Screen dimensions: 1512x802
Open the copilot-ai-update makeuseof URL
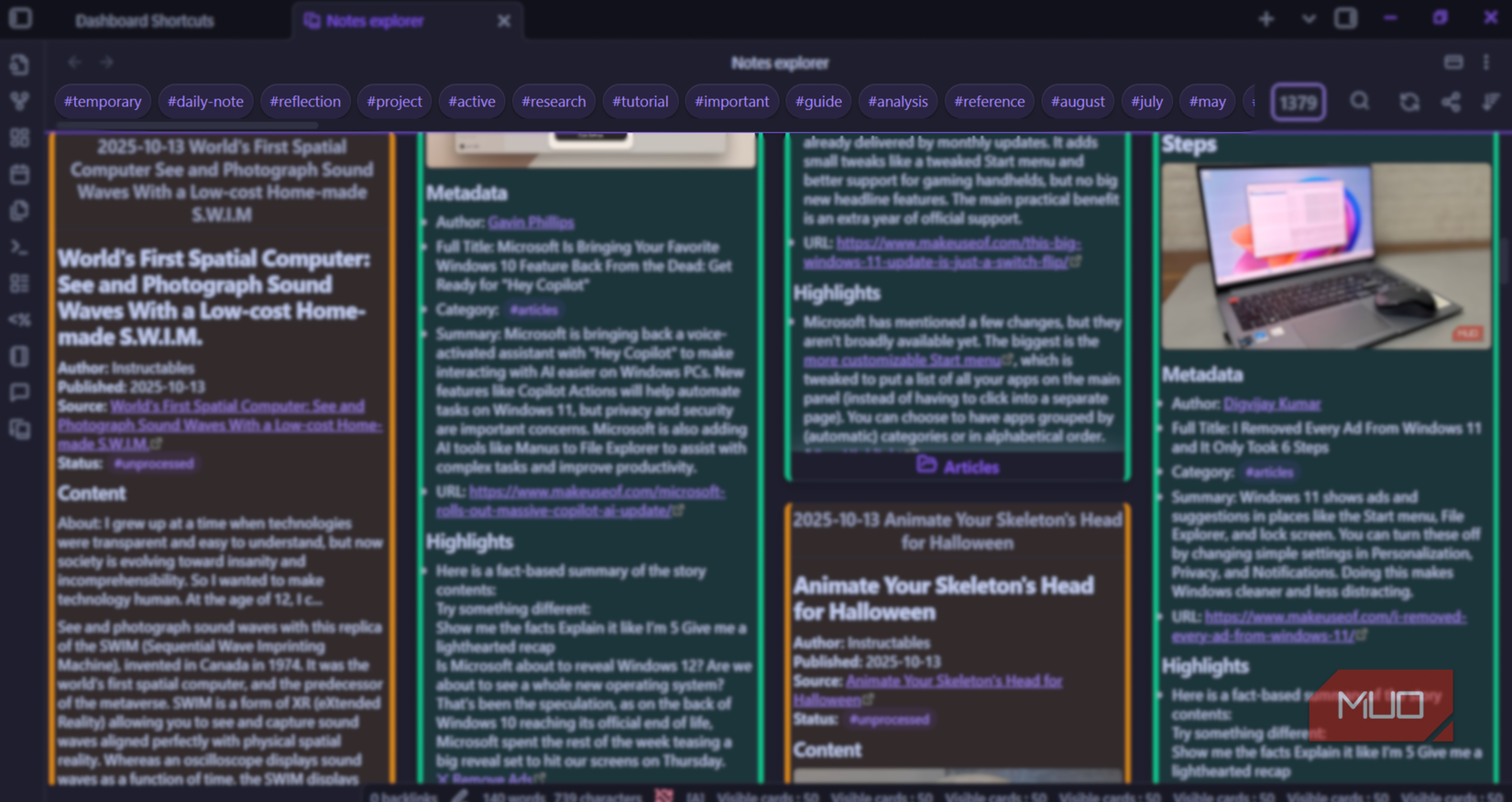click(x=580, y=501)
